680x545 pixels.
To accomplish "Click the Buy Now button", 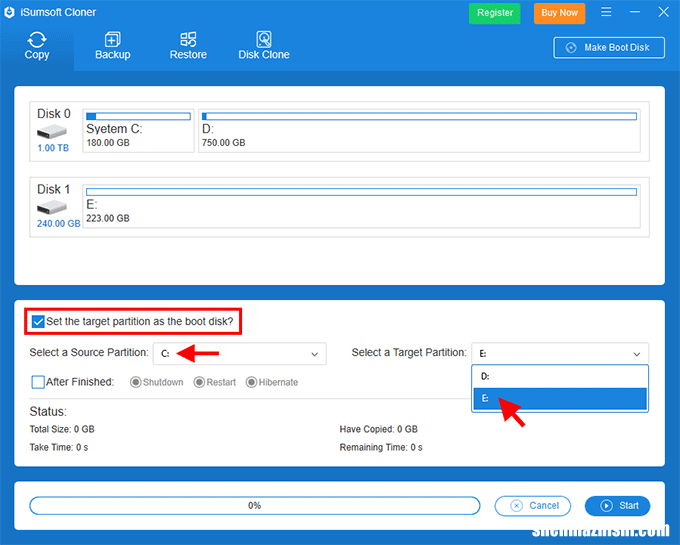I will tap(559, 13).
